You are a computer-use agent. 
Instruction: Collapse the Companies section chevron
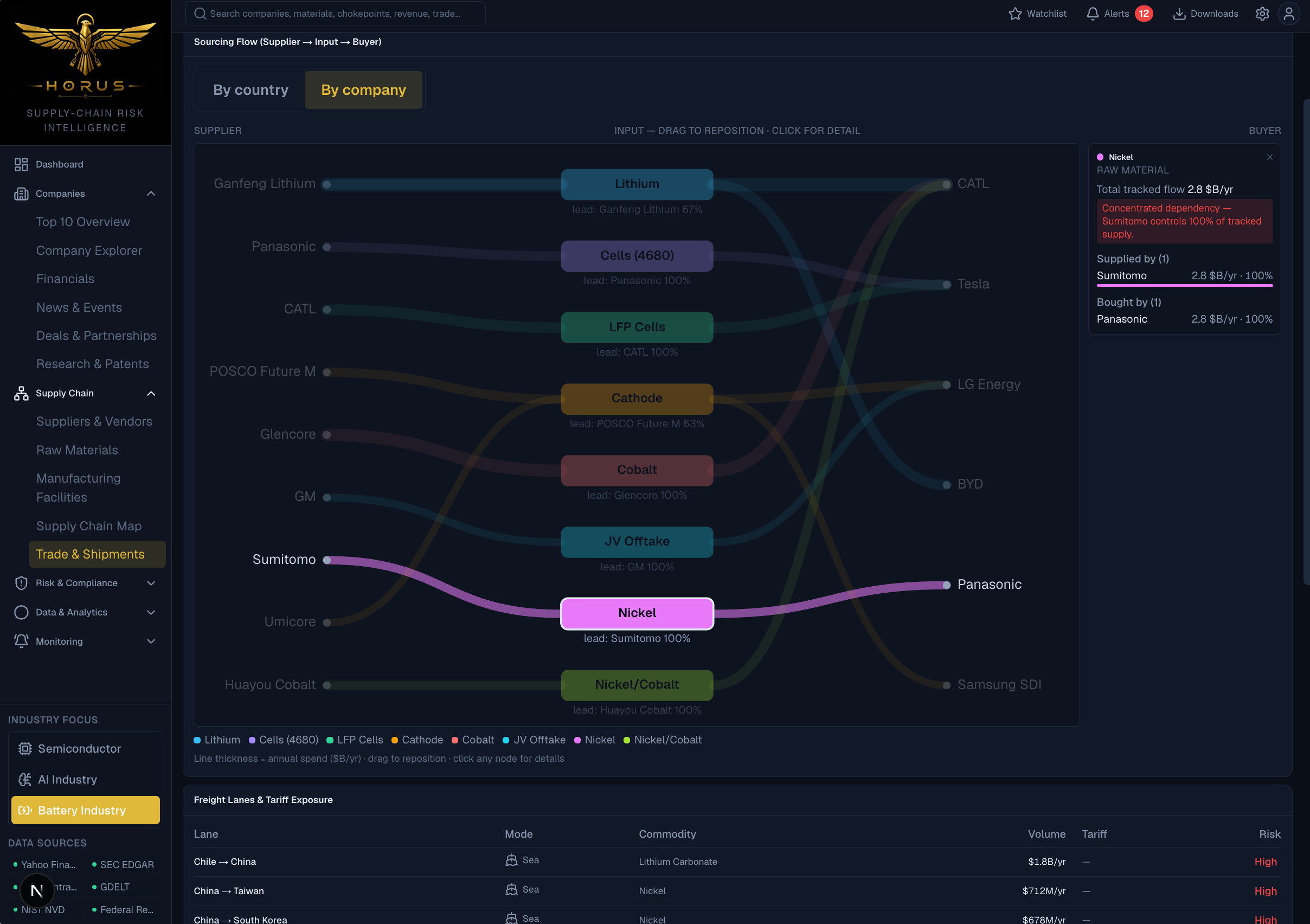pyautogui.click(x=151, y=194)
